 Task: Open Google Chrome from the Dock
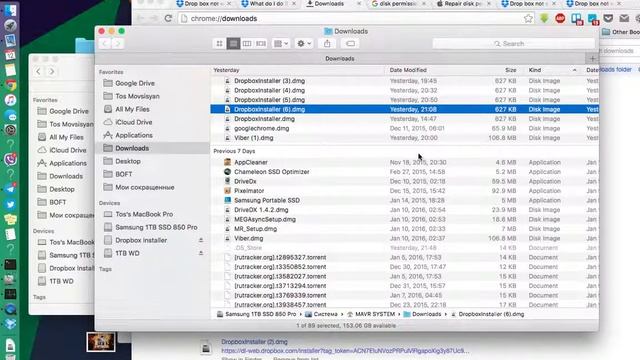(x=10, y=85)
